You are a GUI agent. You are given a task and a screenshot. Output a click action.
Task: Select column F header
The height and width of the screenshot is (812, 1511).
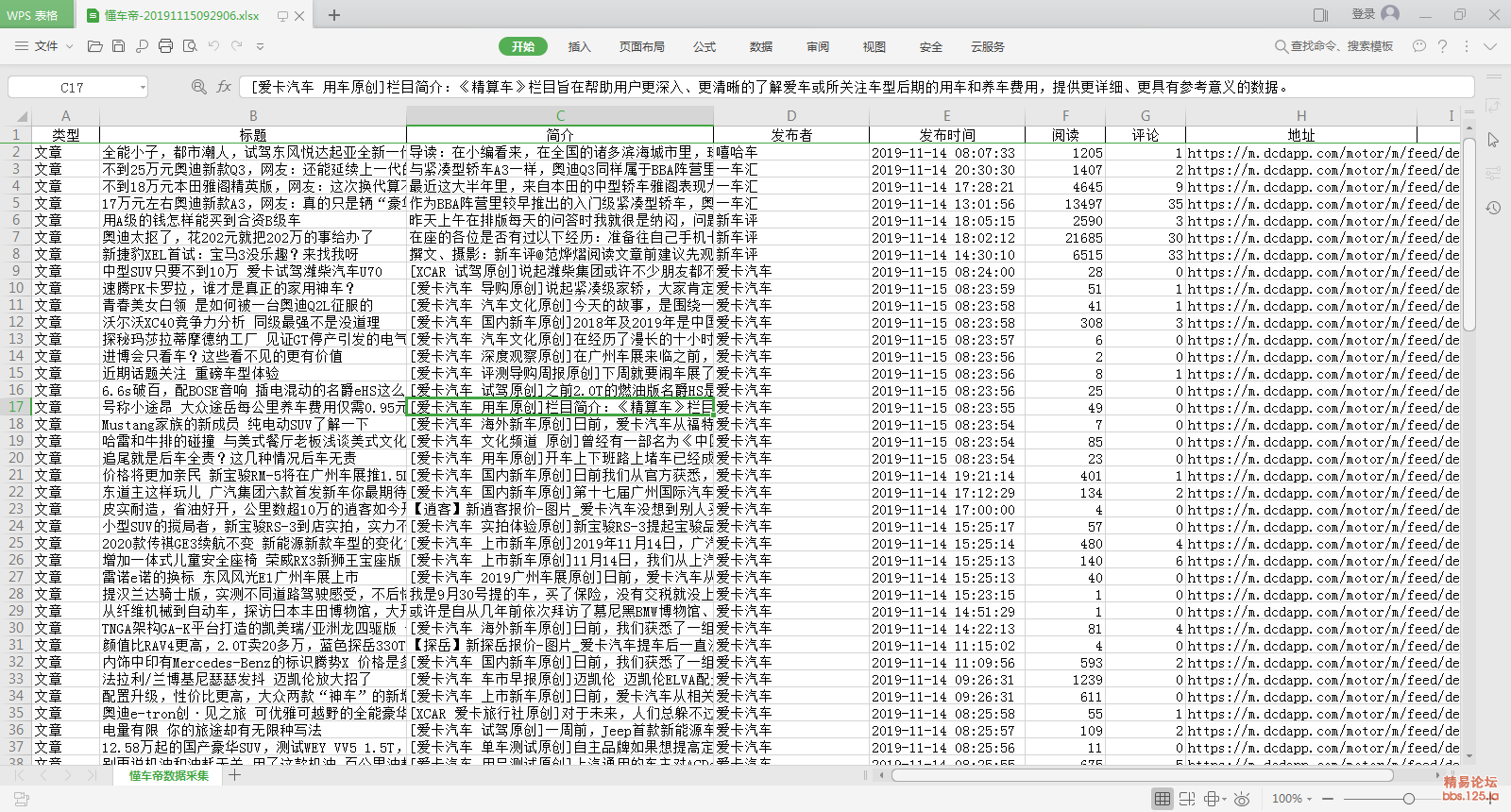point(1065,116)
